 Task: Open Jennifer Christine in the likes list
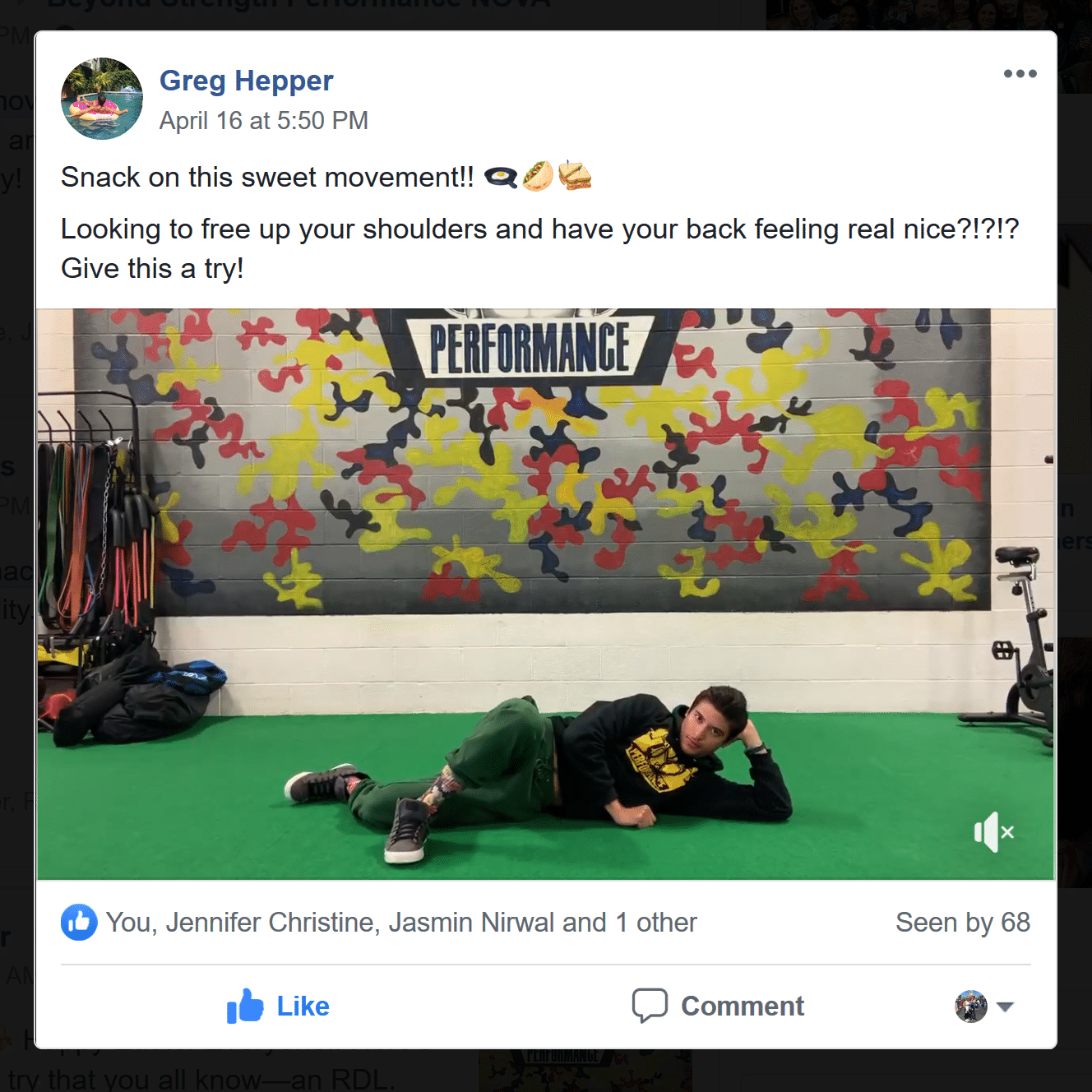click(271, 923)
